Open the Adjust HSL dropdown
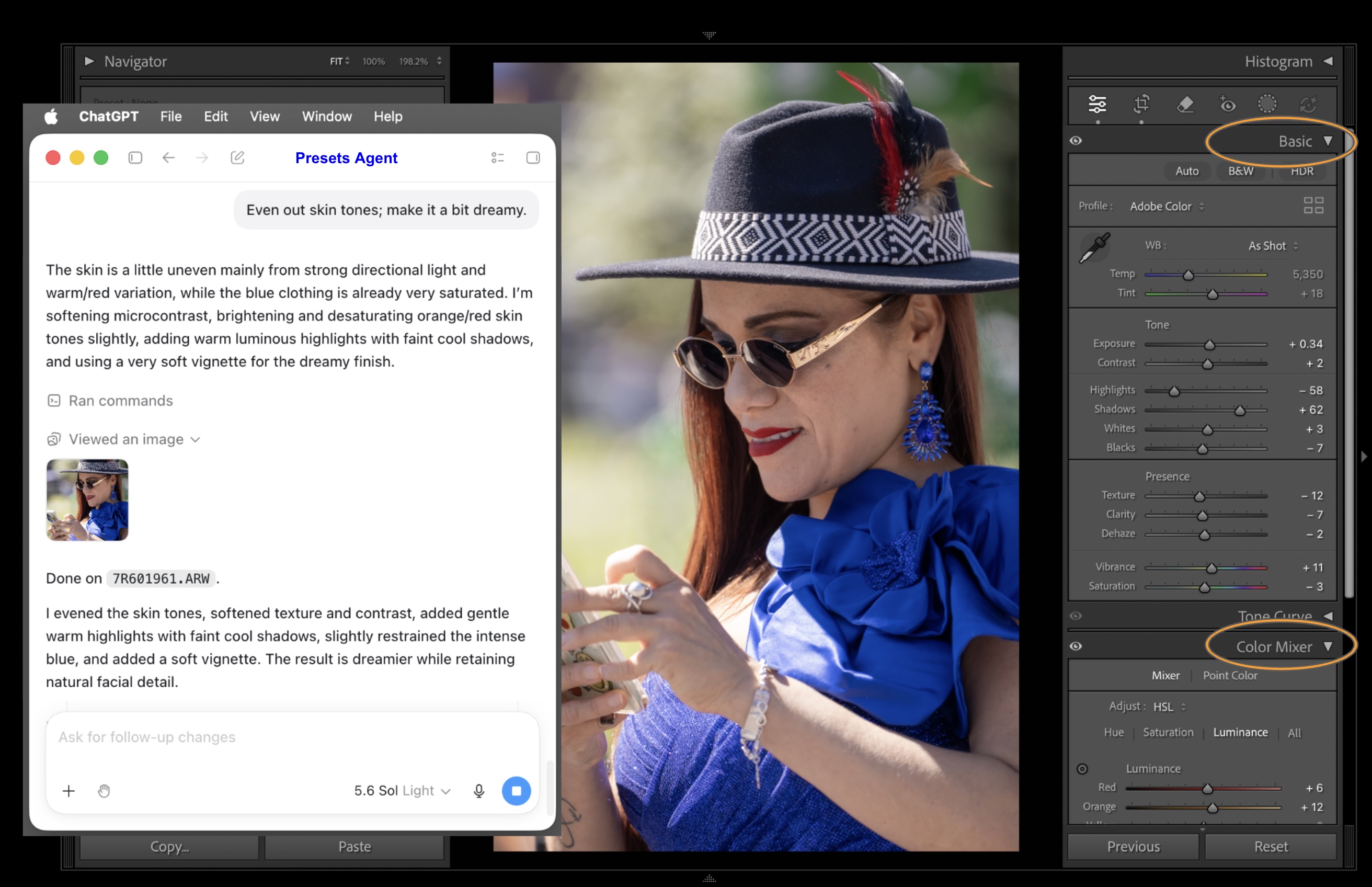The width and height of the screenshot is (1372, 887). (x=1169, y=707)
